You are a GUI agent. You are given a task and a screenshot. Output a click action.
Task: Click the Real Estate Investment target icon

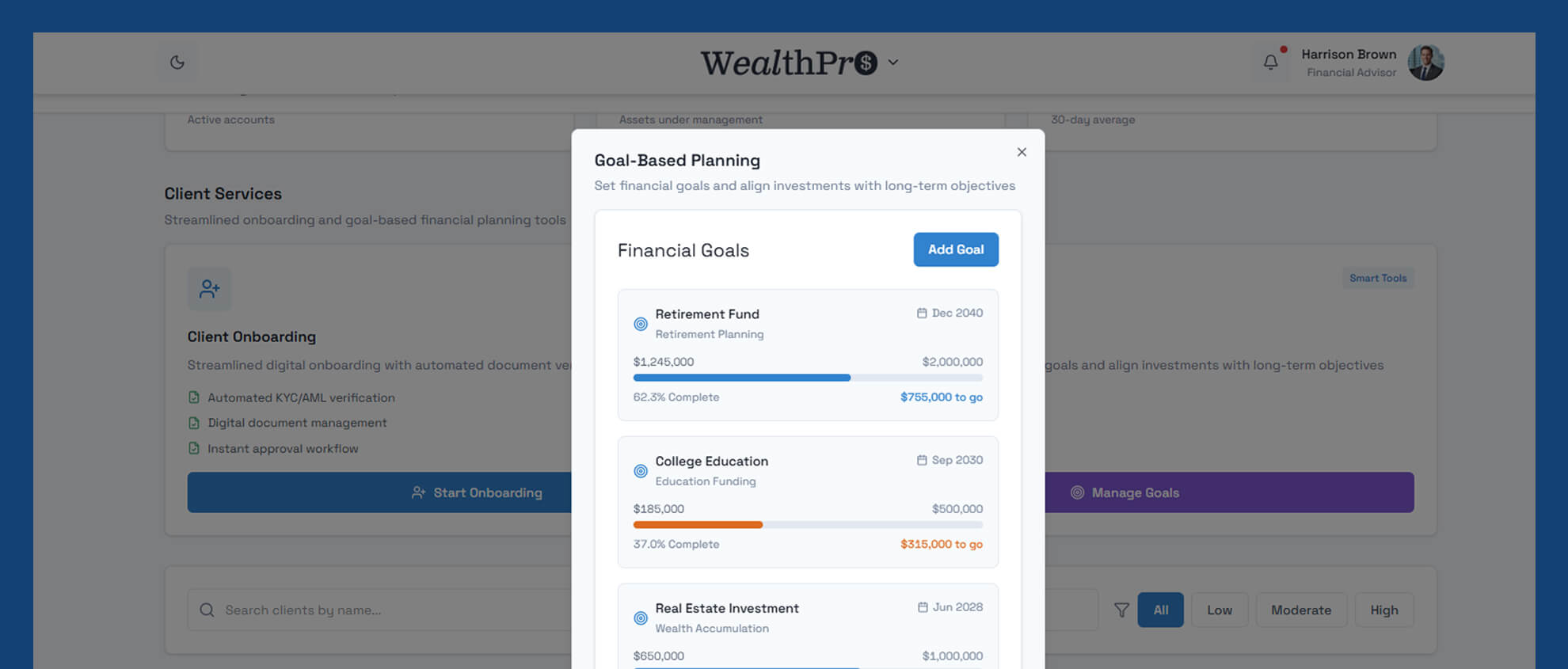641,618
